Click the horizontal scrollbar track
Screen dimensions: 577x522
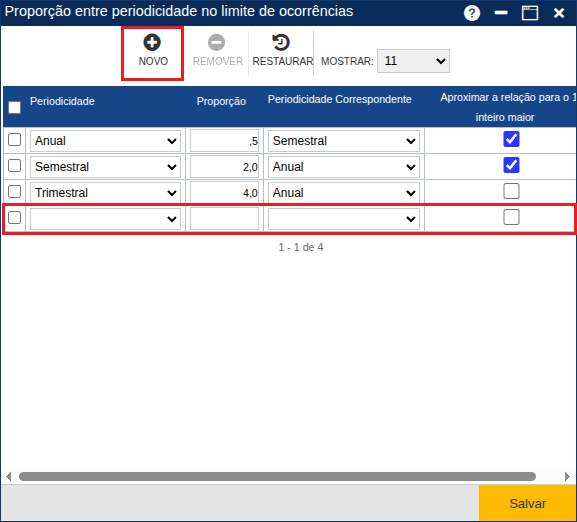[x=277, y=476]
